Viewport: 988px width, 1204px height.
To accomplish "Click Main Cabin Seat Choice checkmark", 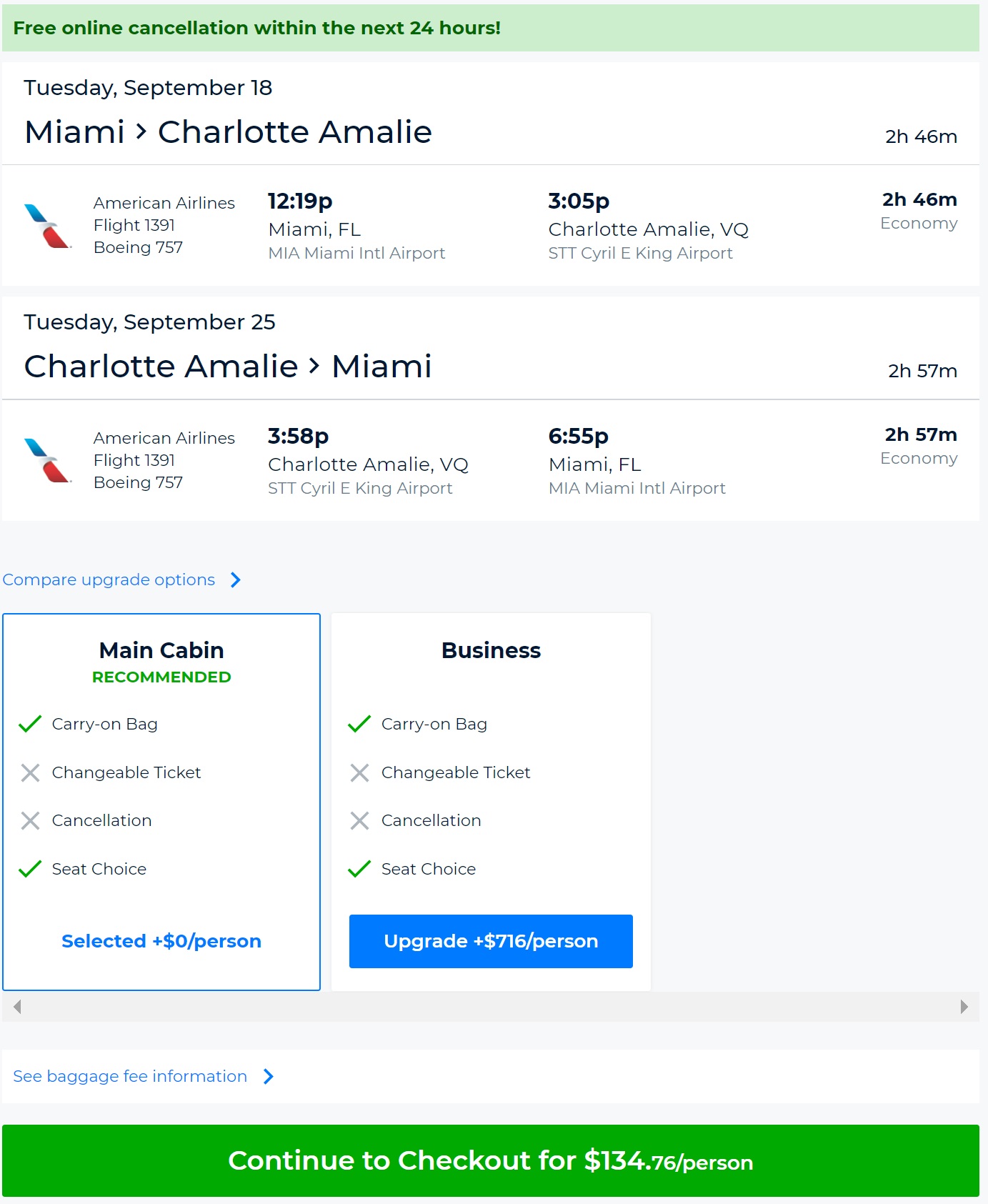I will coord(30,869).
